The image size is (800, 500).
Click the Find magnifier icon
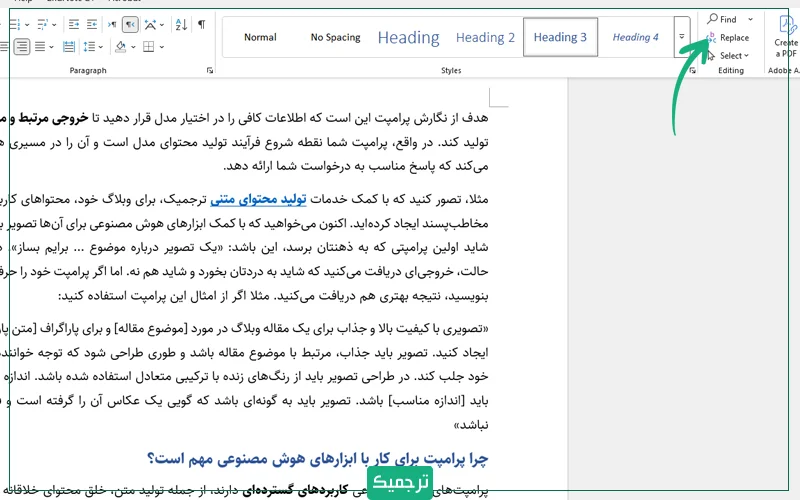click(x=712, y=19)
